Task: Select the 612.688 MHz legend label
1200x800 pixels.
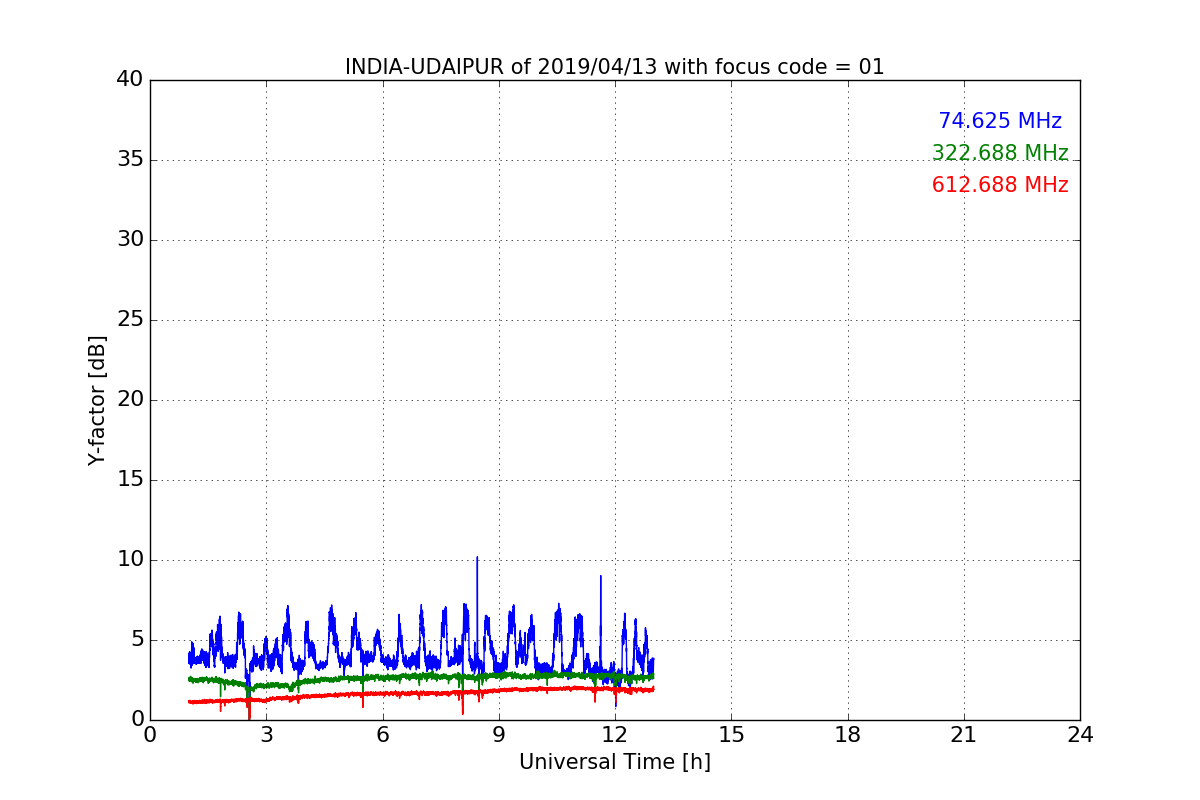Action: click(1000, 185)
